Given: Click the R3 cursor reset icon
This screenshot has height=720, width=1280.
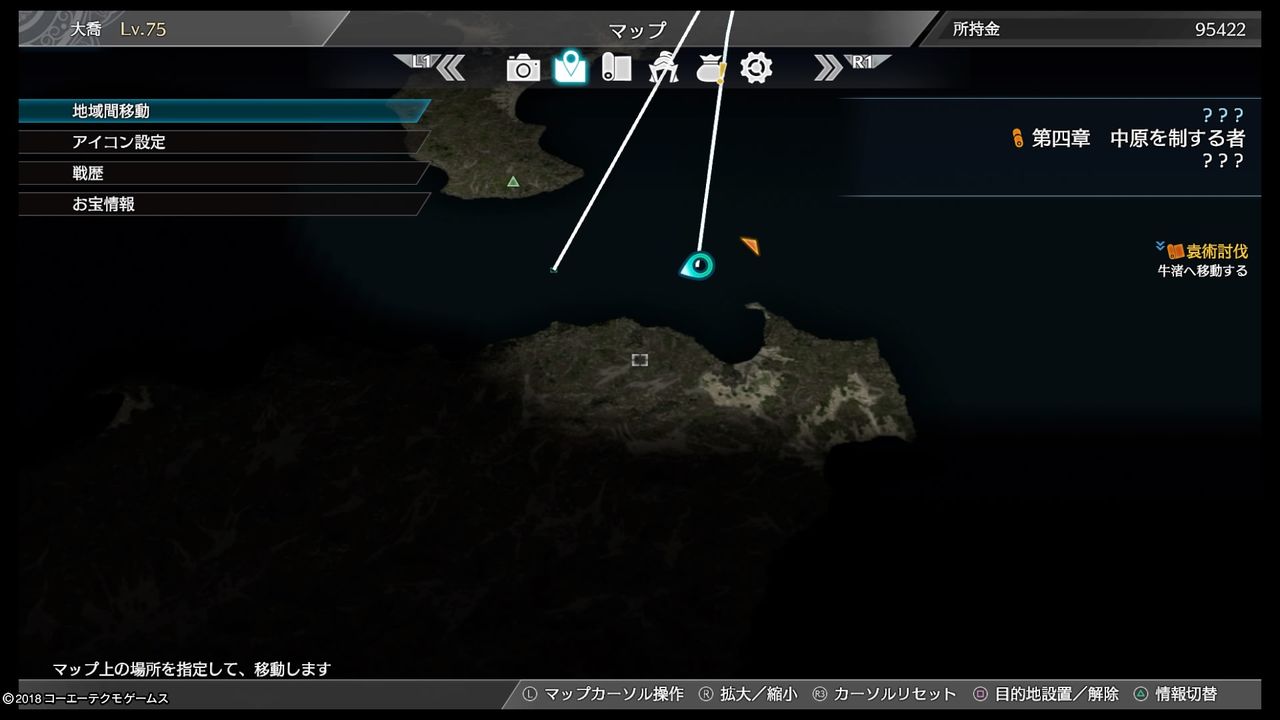Looking at the screenshot, I should click(820, 694).
